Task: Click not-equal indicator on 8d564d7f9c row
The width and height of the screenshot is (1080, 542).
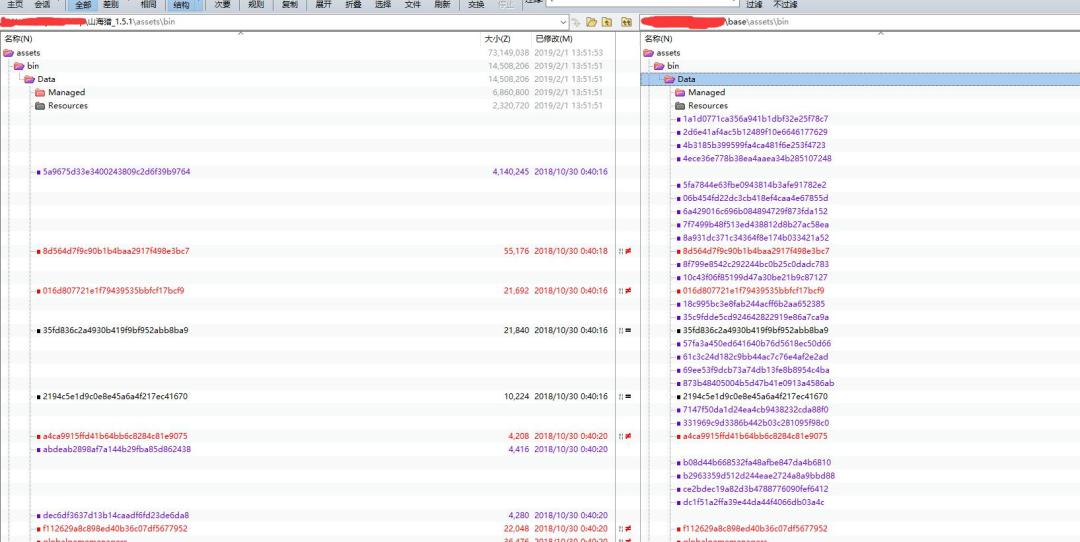Action: pos(628,251)
